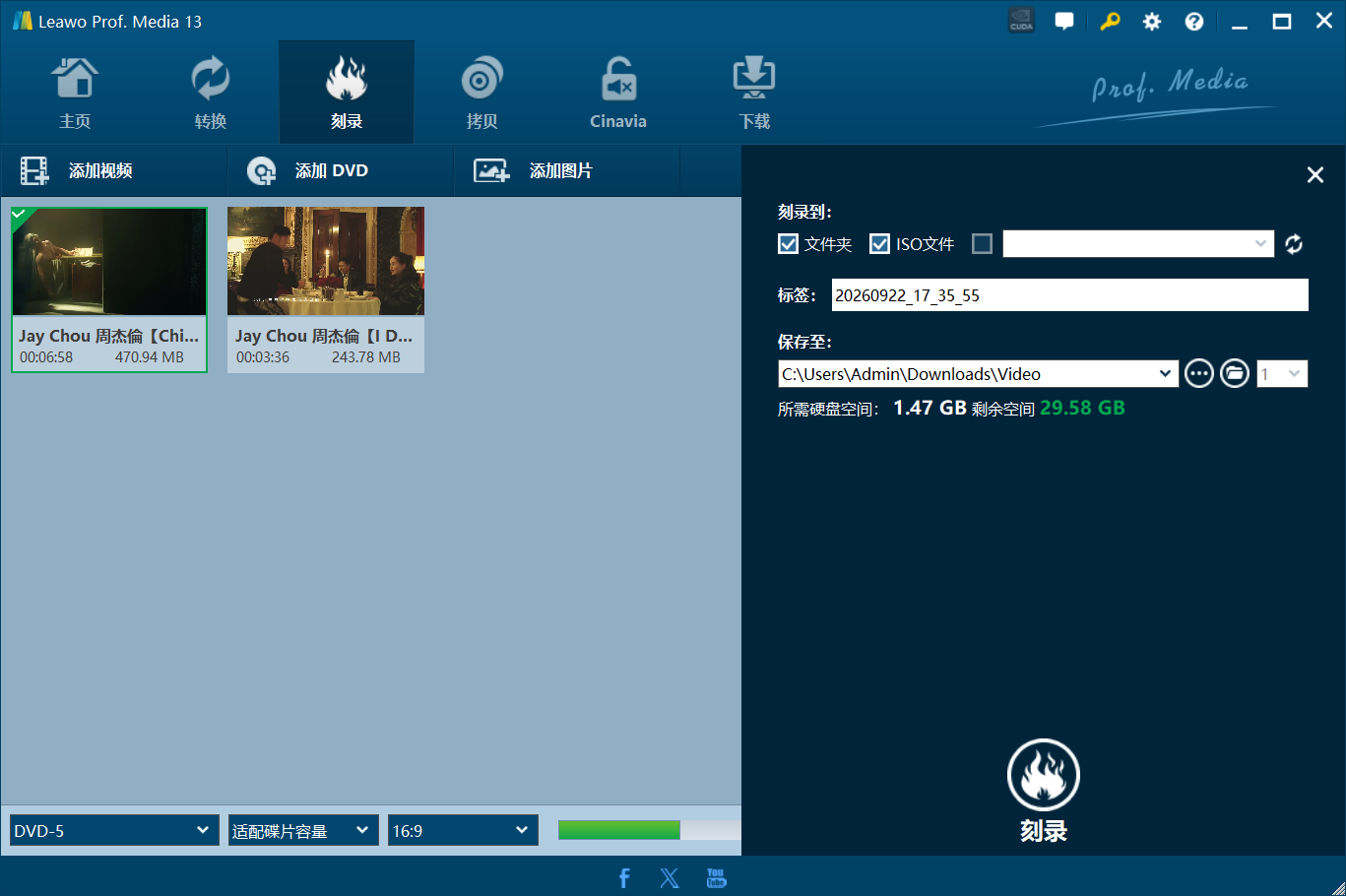Select the 刻录 burn module tab
Screen dimensions: 1346x896
(347, 94)
